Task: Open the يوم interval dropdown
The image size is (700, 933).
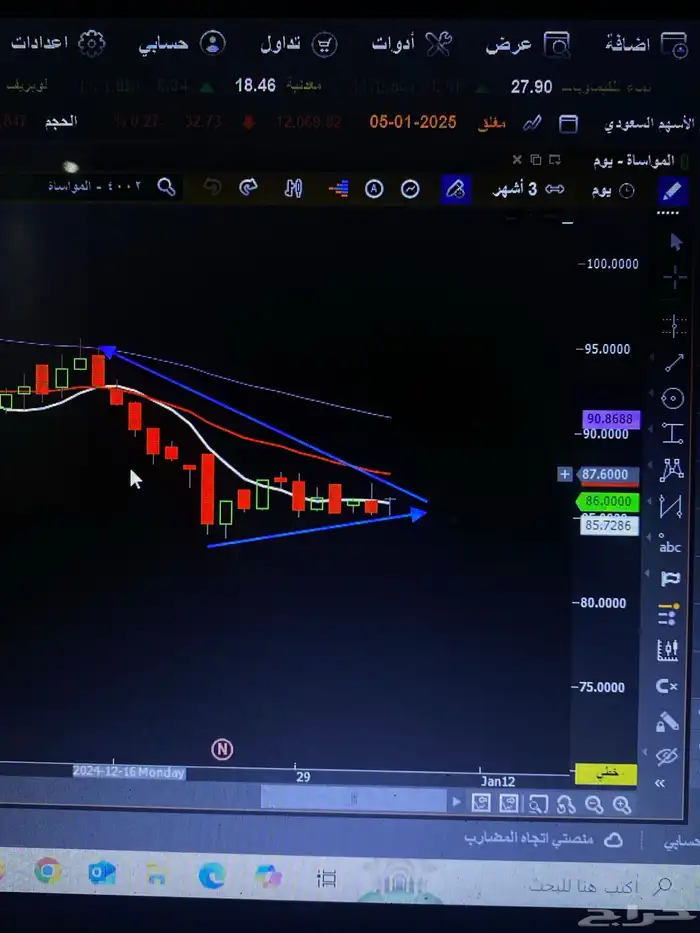Action: 611,190
